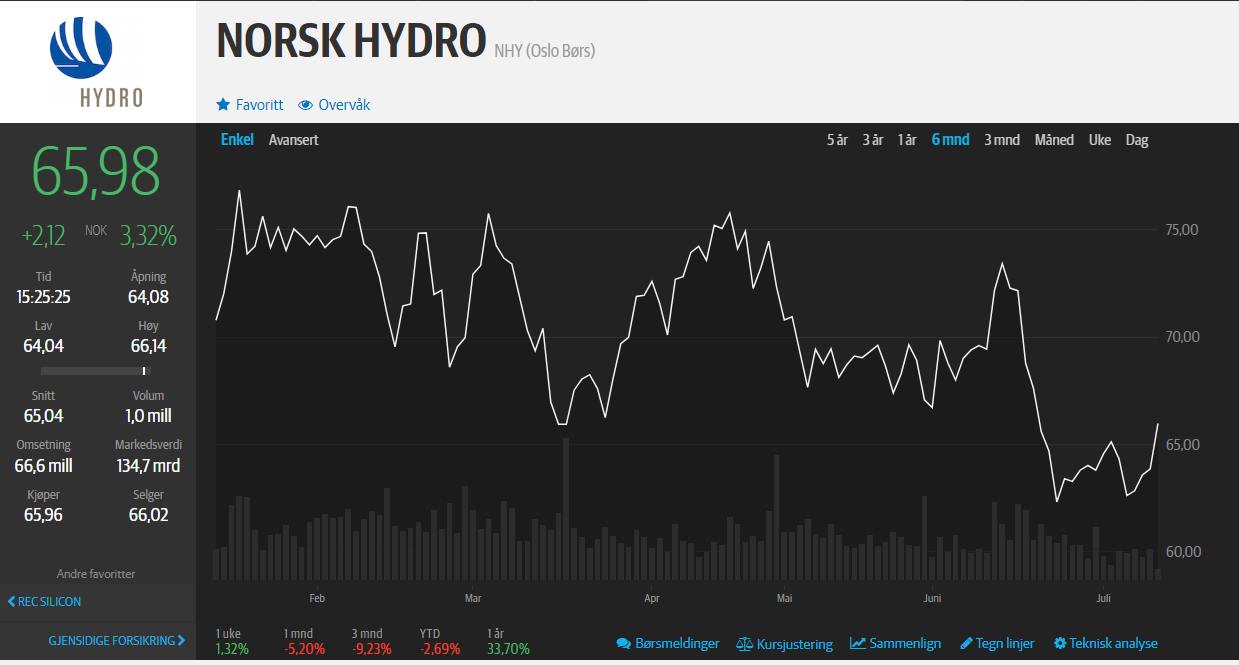The image size is (1239, 665).
Task: Select the 6 mnd time range
Action: click(x=951, y=140)
